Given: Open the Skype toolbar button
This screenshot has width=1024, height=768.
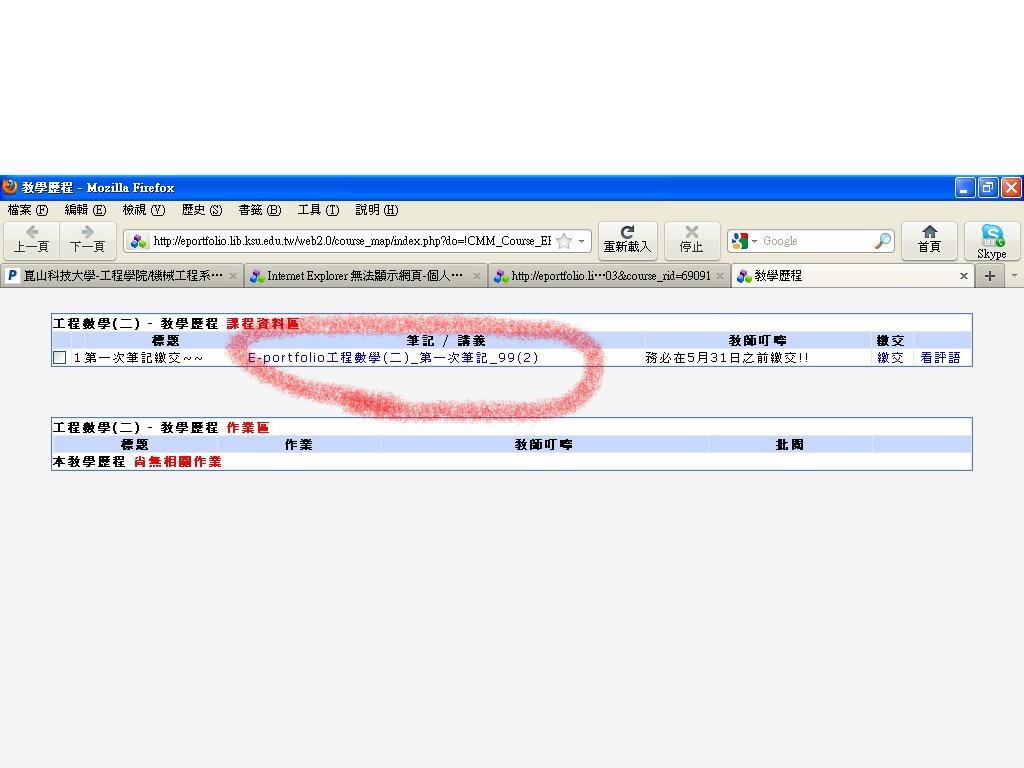Looking at the screenshot, I should click(991, 241).
